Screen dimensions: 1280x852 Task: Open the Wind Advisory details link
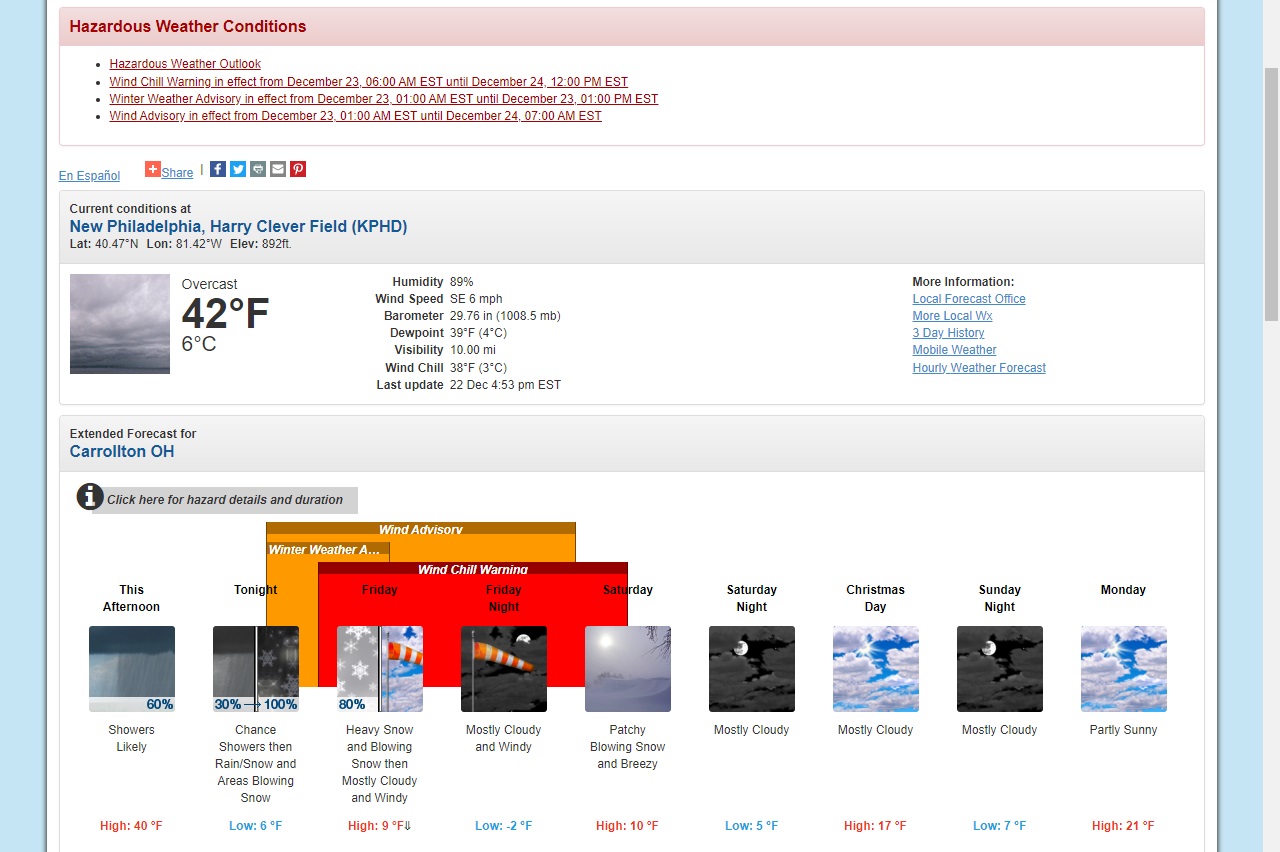click(356, 116)
